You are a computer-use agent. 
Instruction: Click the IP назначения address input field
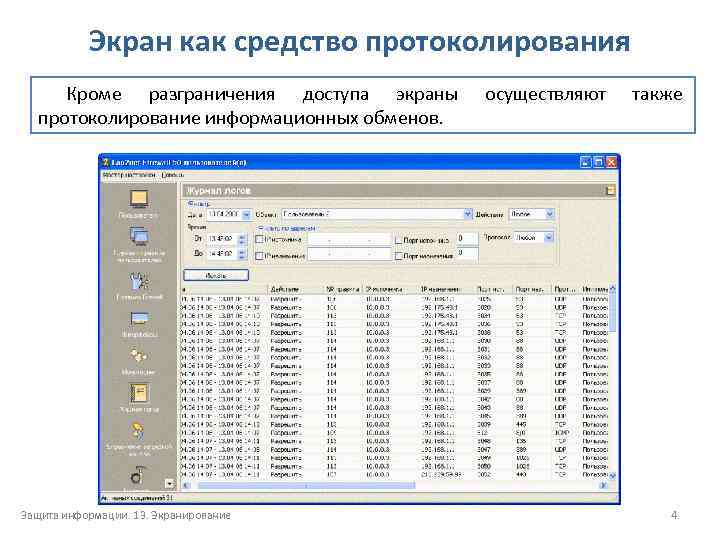tap(349, 254)
